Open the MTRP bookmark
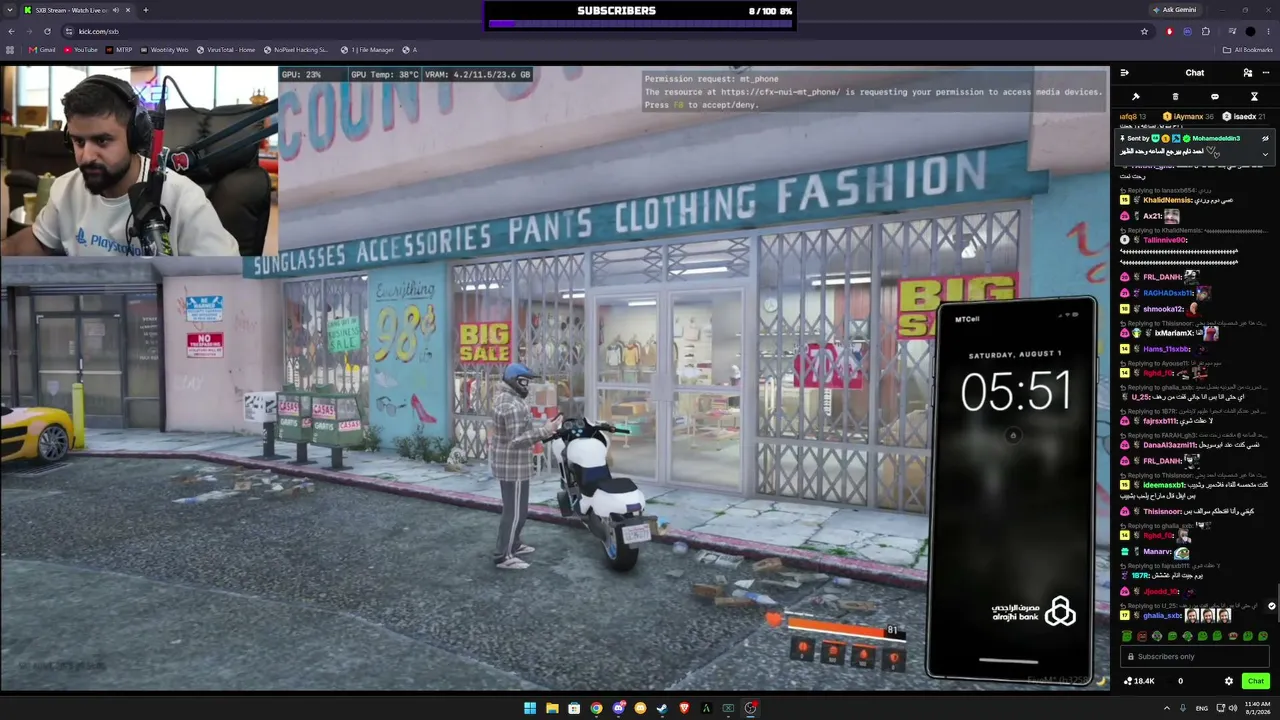The image size is (1280, 720). point(118,50)
